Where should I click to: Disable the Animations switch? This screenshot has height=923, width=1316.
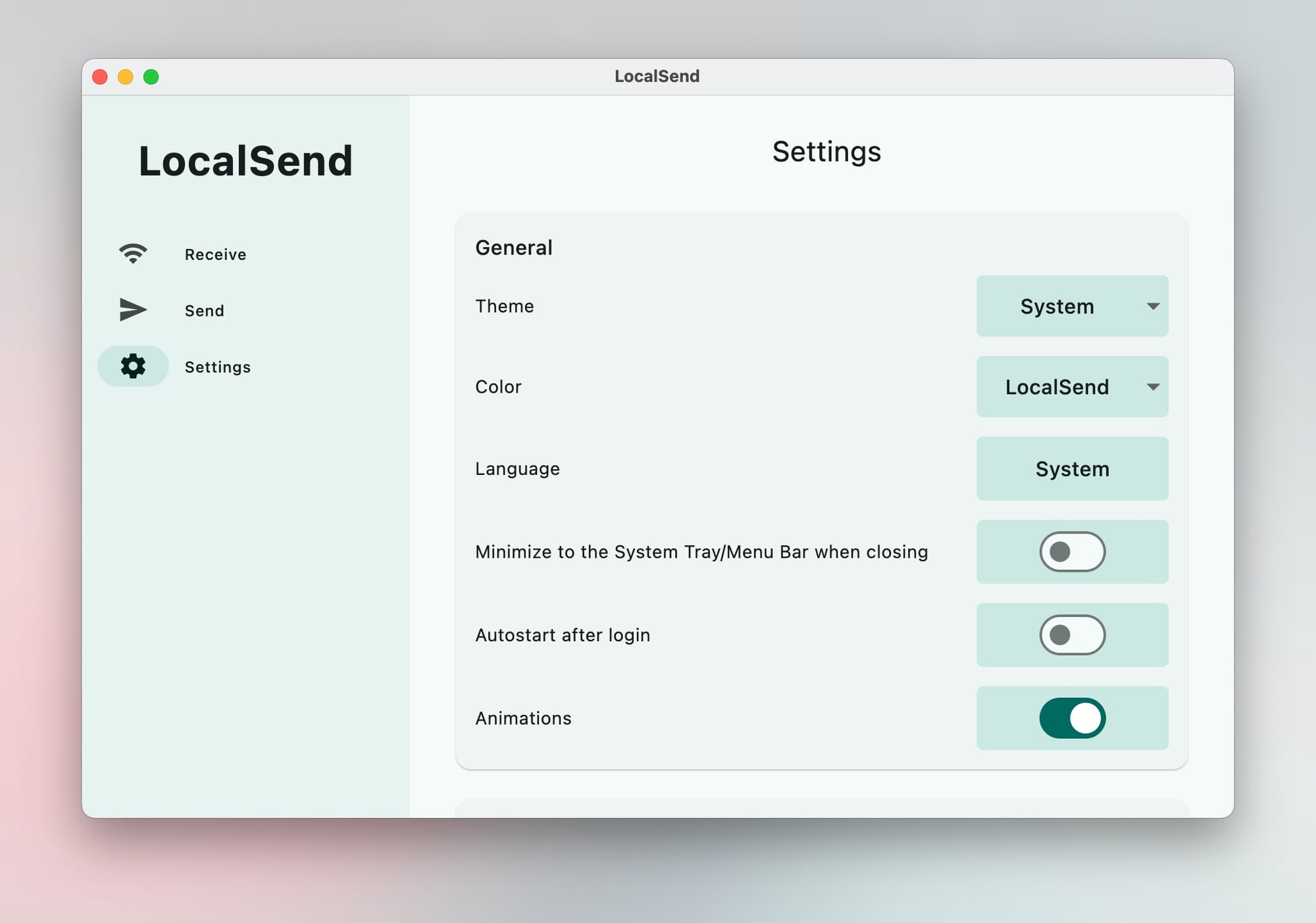click(1072, 718)
